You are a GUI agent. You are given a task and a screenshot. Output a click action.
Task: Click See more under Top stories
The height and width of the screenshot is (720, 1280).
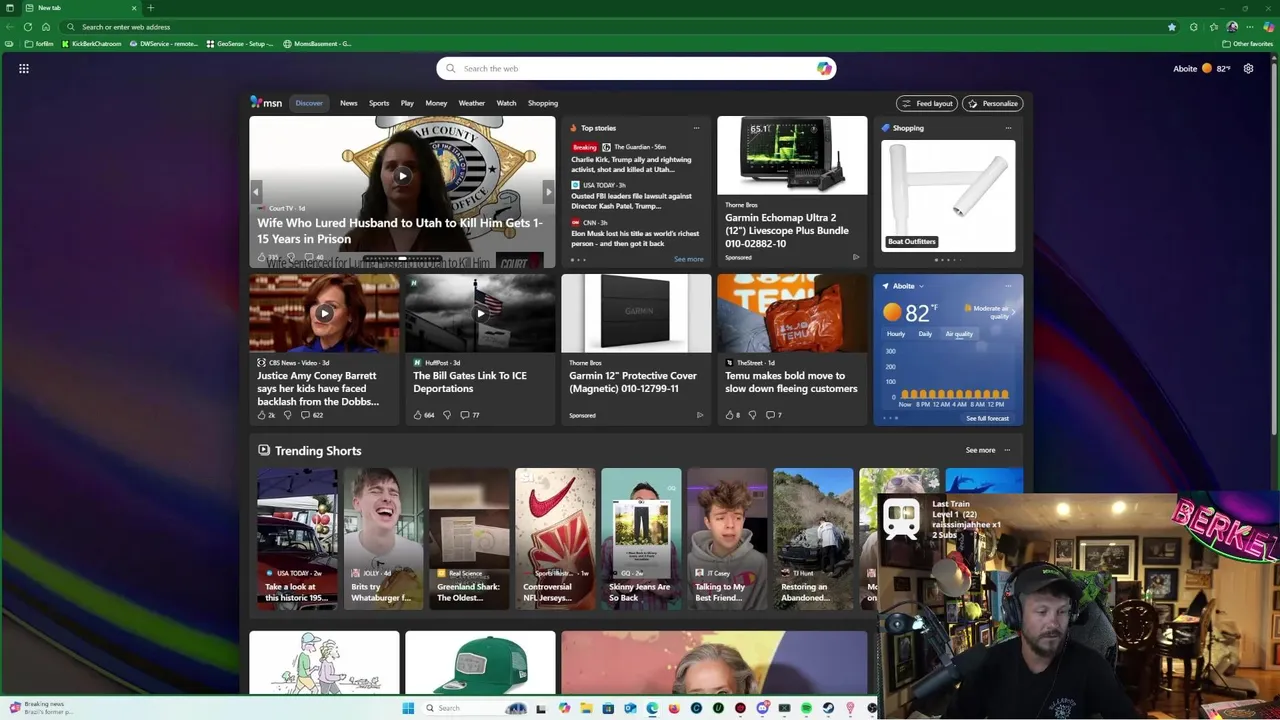tap(689, 259)
